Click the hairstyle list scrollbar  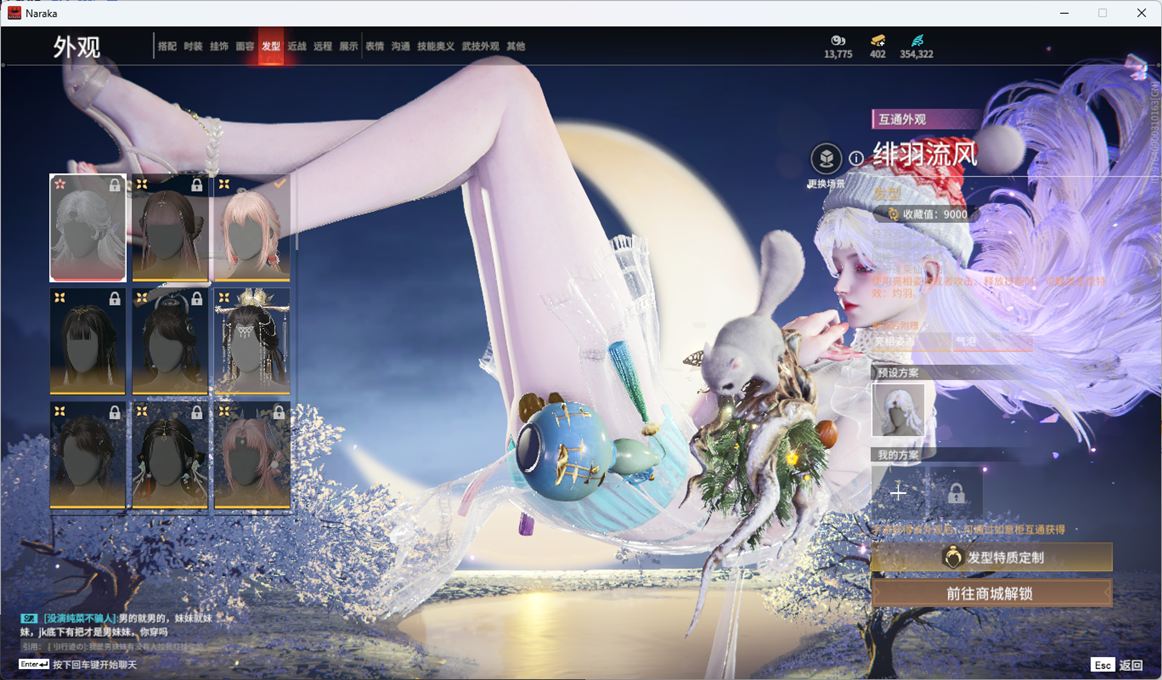pos(296,215)
